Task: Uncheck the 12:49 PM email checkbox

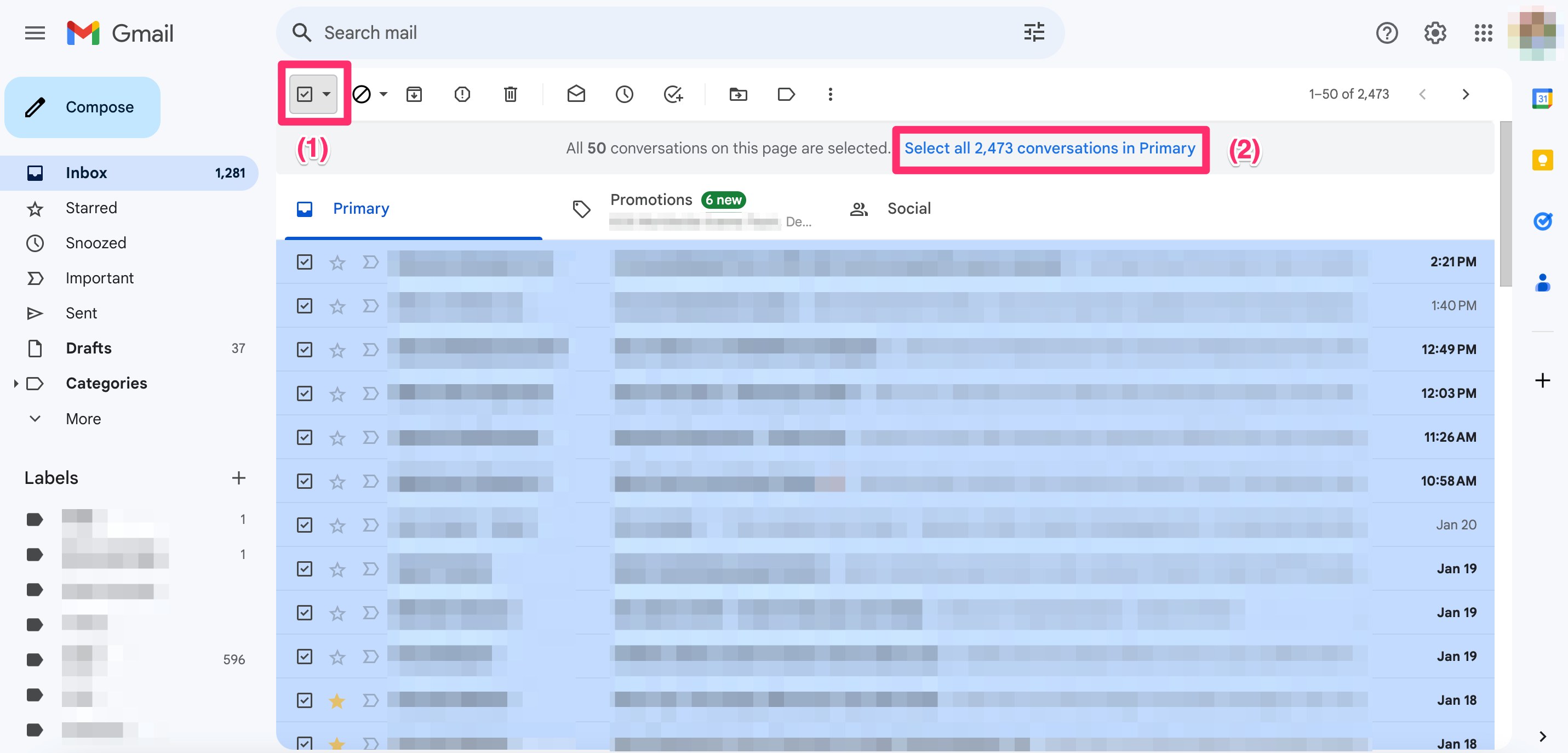Action: click(x=305, y=350)
